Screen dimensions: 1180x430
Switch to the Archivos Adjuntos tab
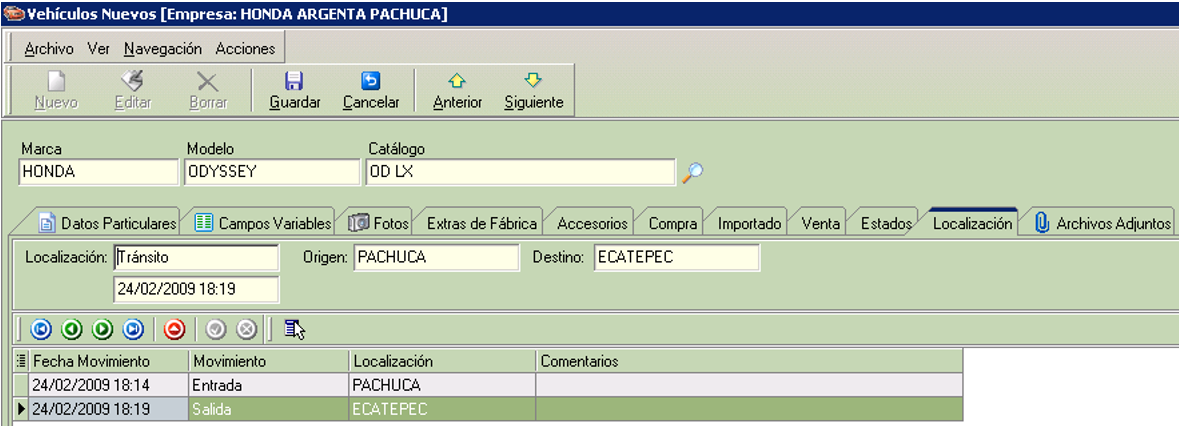click(x=1103, y=223)
